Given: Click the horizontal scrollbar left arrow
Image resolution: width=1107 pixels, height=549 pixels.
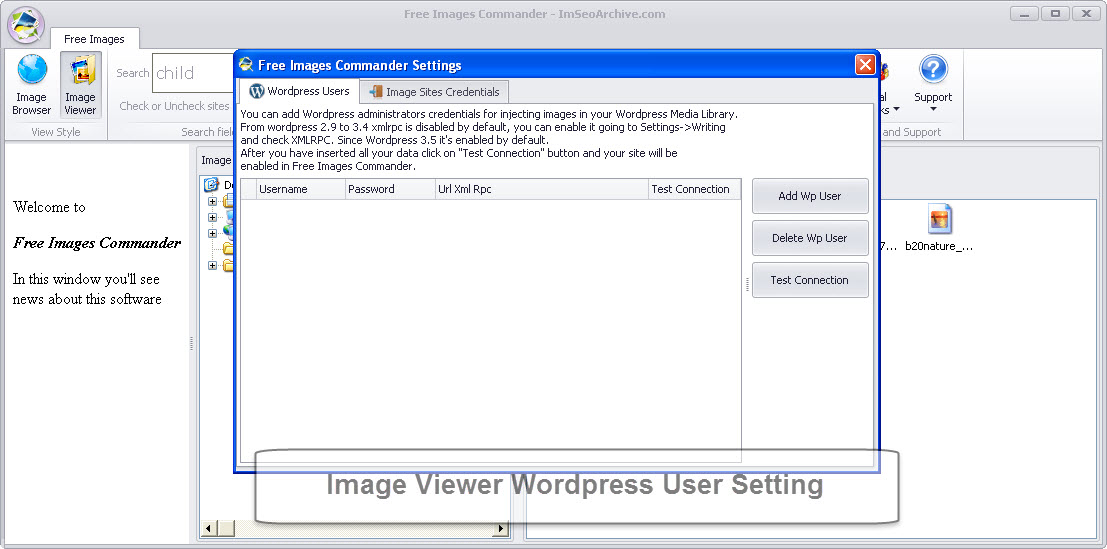Looking at the screenshot, I should click(x=209, y=528).
